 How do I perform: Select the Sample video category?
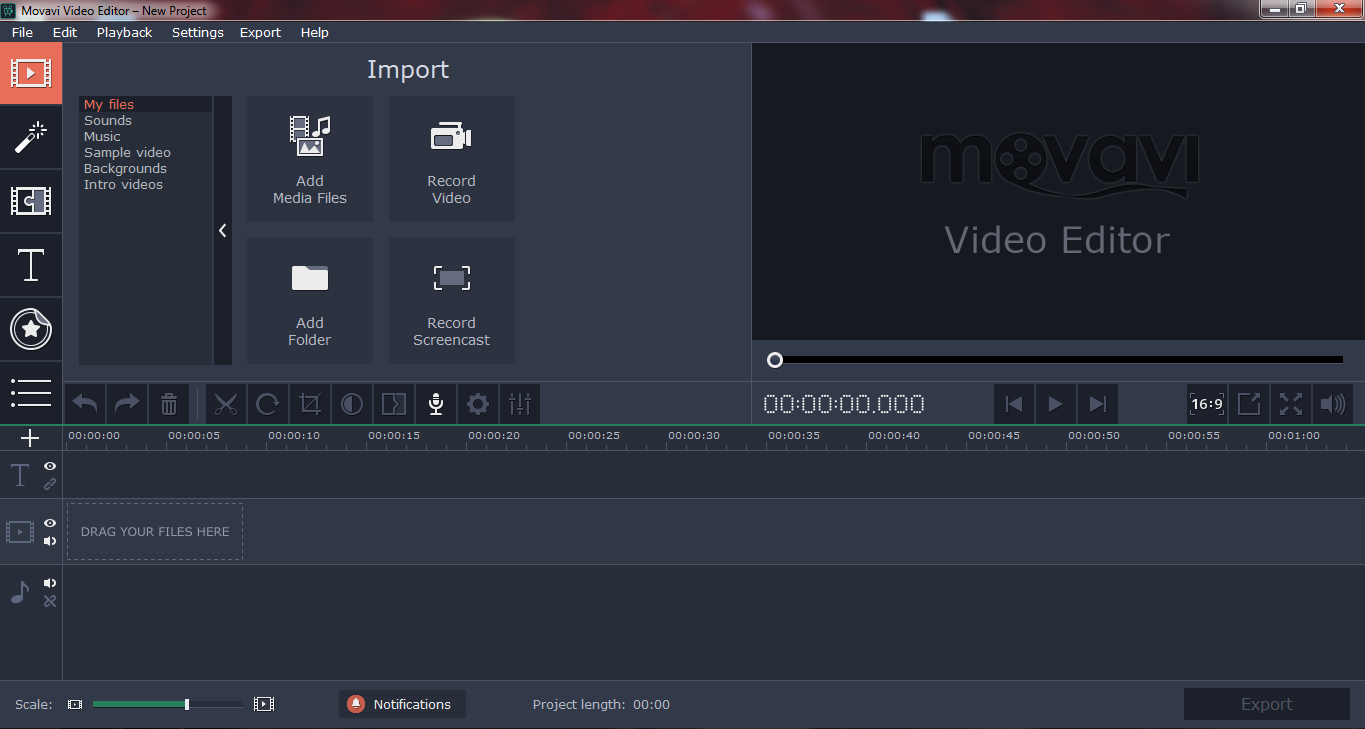point(127,152)
